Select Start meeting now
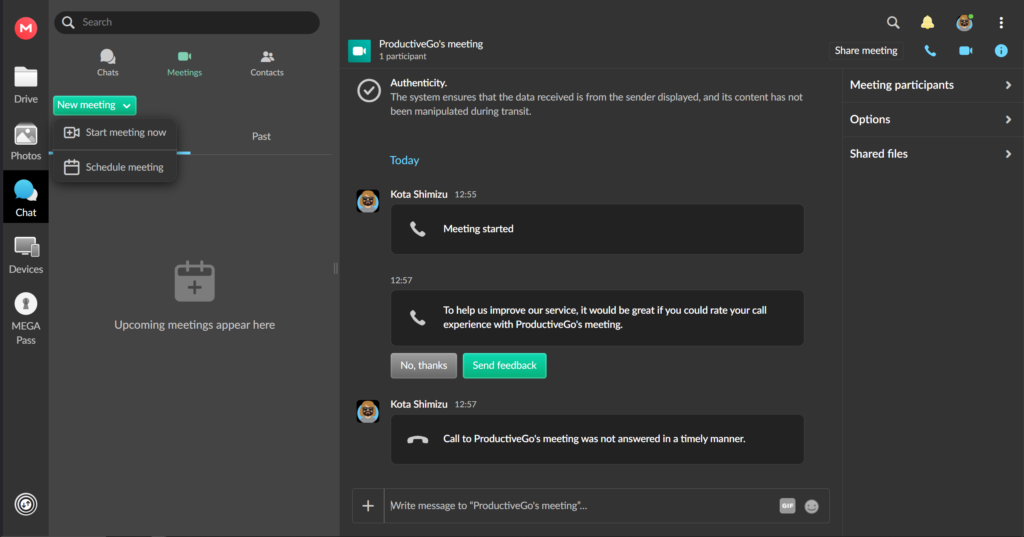This screenshot has height=537, width=1024. tap(115, 133)
